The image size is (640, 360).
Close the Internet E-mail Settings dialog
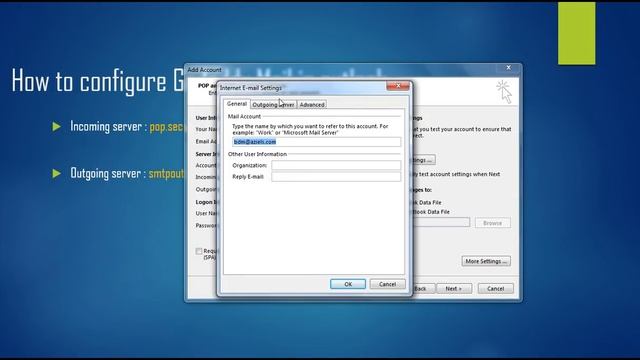[x=398, y=86]
